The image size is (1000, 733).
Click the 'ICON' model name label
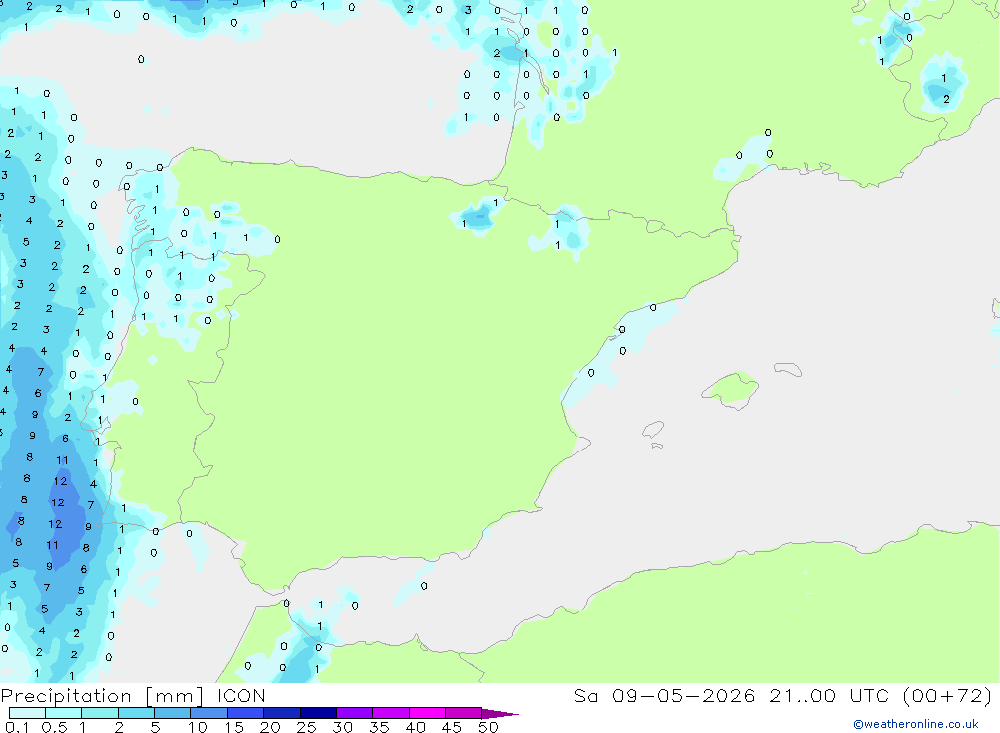(241, 696)
